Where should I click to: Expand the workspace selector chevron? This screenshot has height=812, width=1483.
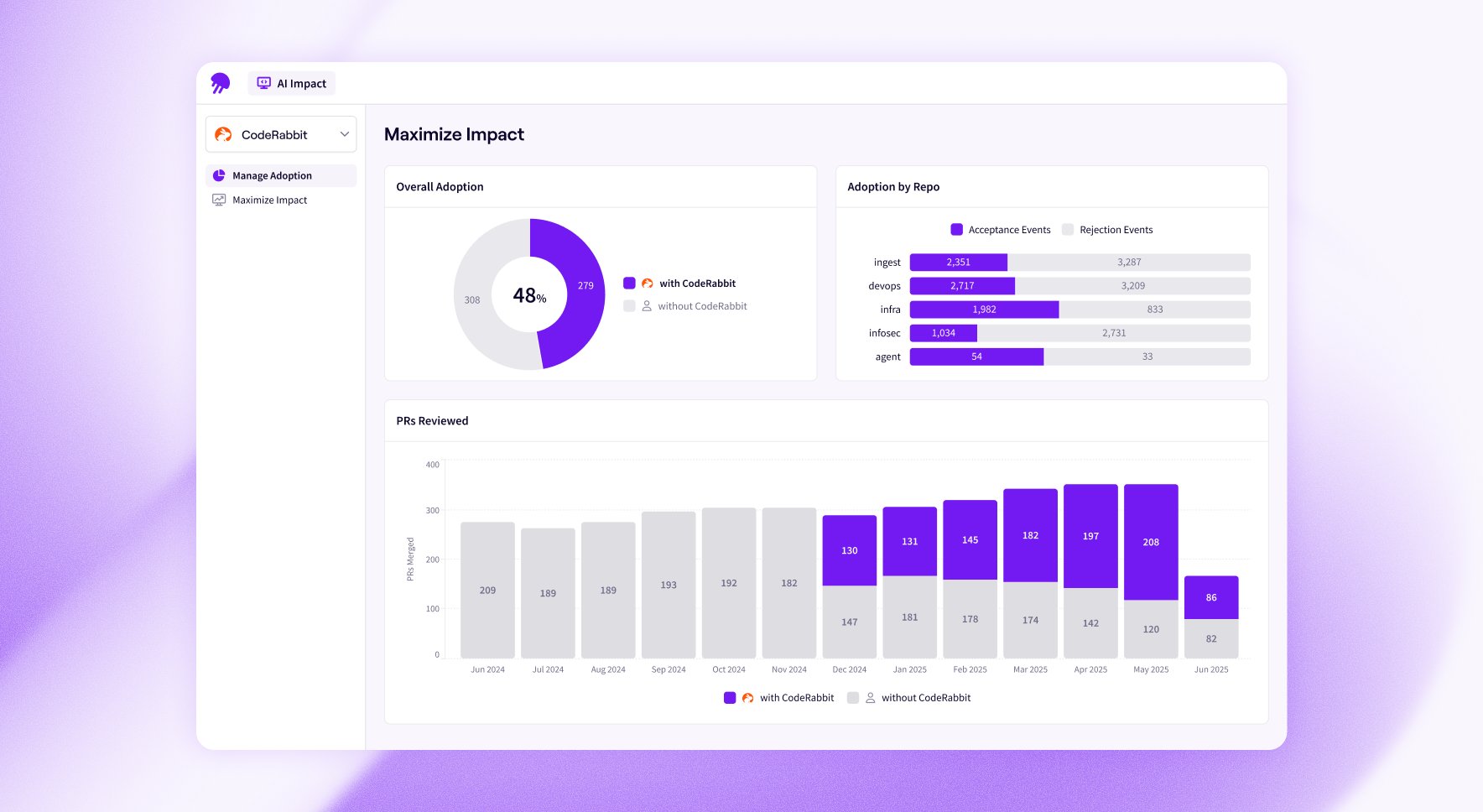[343, 133]
